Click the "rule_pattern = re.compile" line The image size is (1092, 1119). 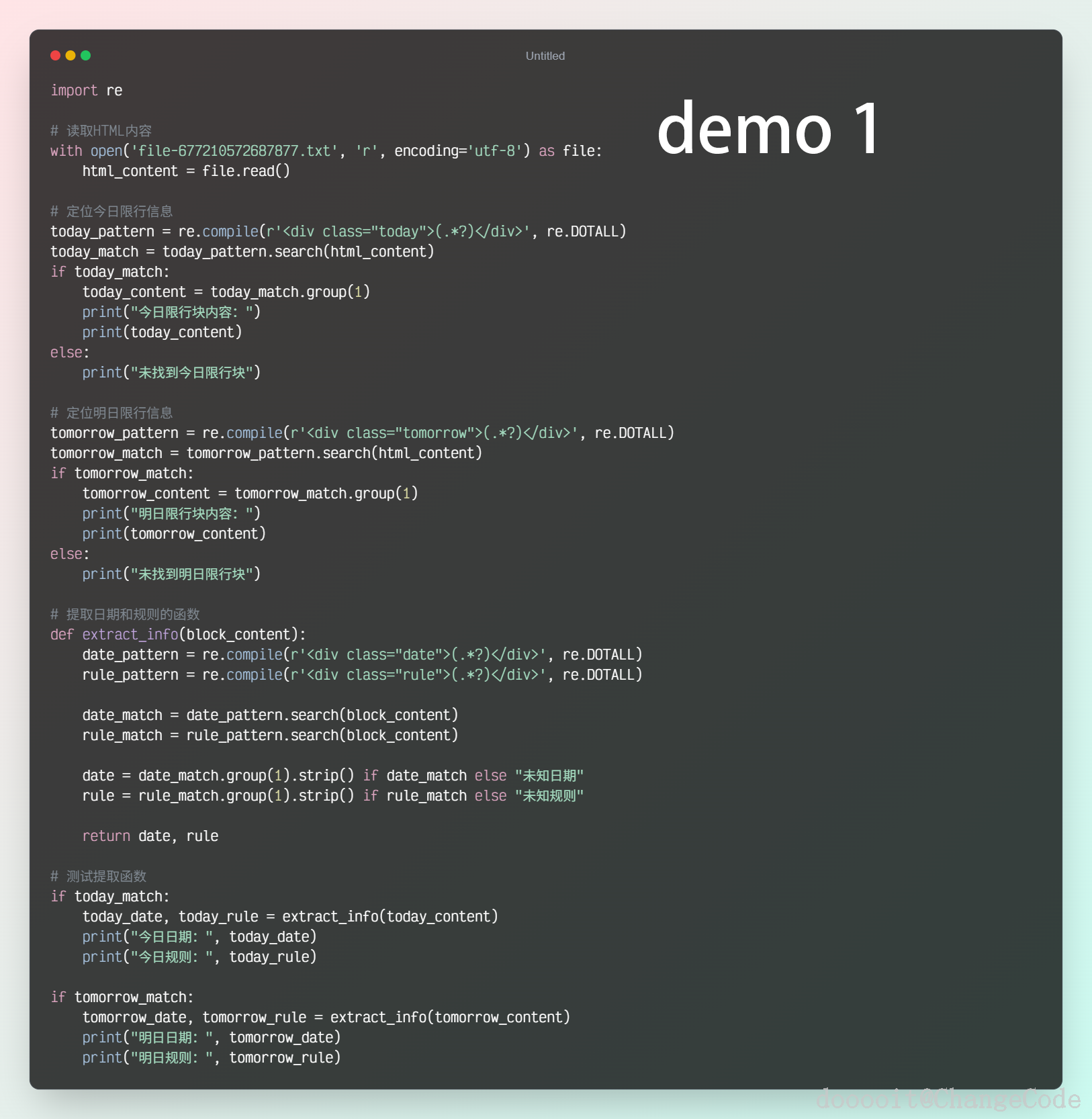[363, 675]
